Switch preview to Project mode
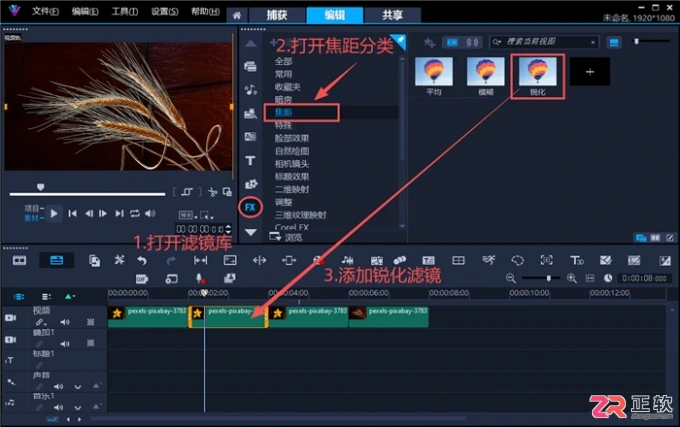680x427 pixels. 34,209
